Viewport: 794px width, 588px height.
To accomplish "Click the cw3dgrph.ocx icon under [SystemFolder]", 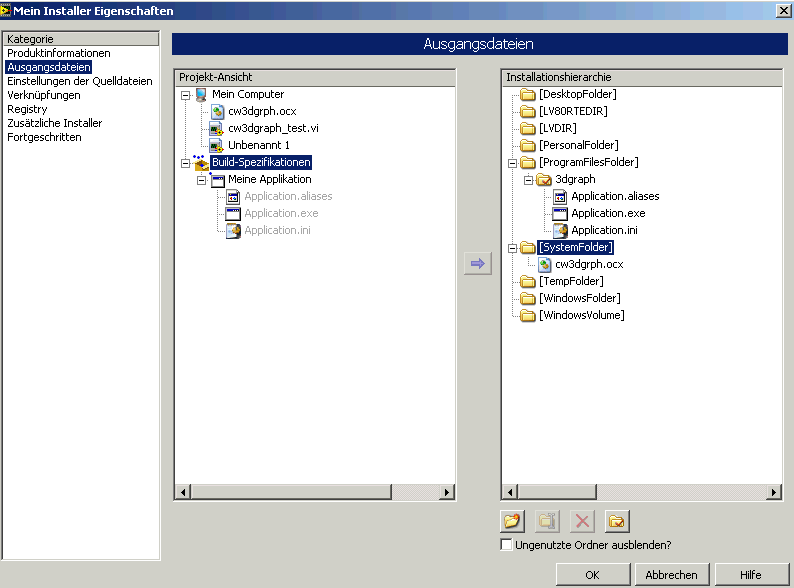I will (544, 264).
